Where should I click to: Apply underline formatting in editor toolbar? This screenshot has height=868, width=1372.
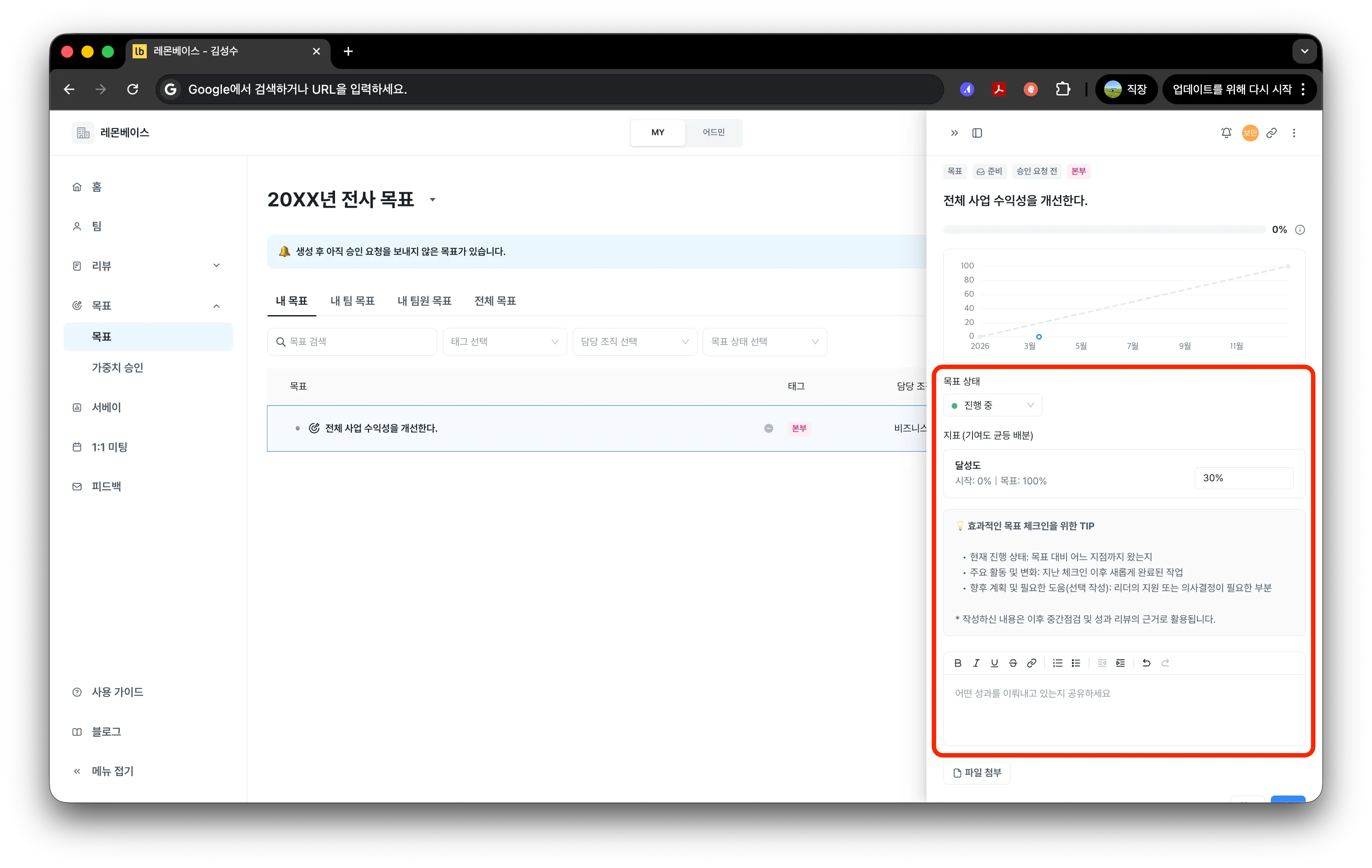click(x=994, y=662)
